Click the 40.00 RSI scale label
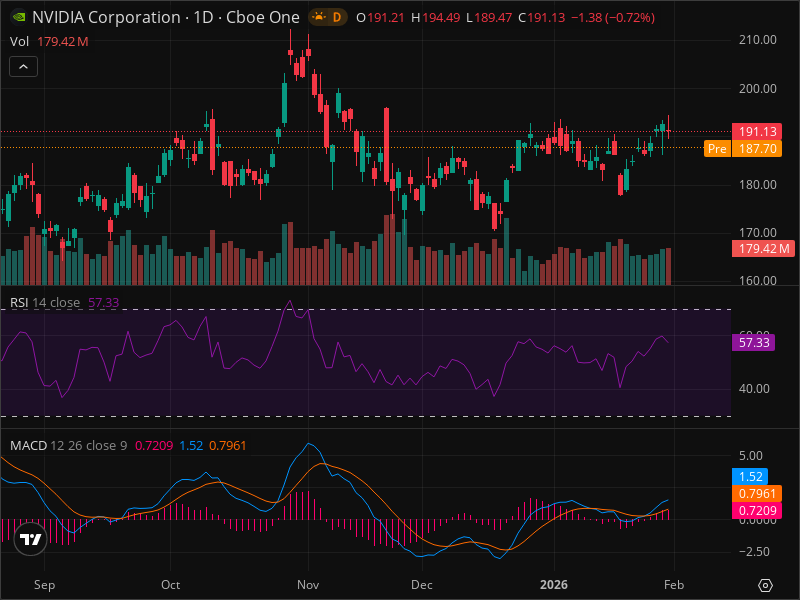Screen dimensions: 800x600 (x=754, y=389)
